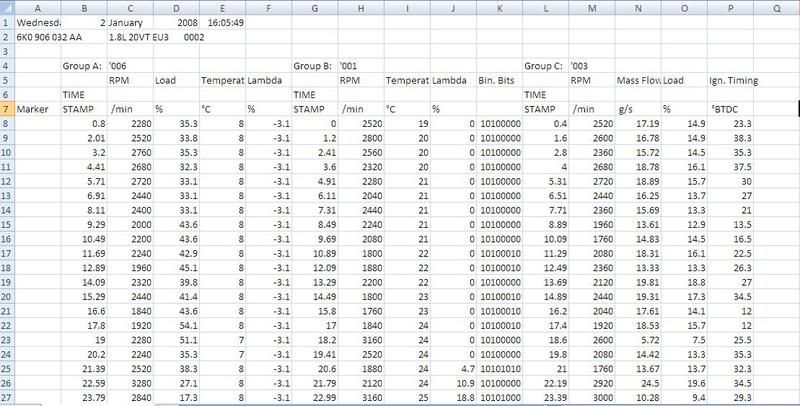Click the binary bits cell '10101010'

coord(499,369)
